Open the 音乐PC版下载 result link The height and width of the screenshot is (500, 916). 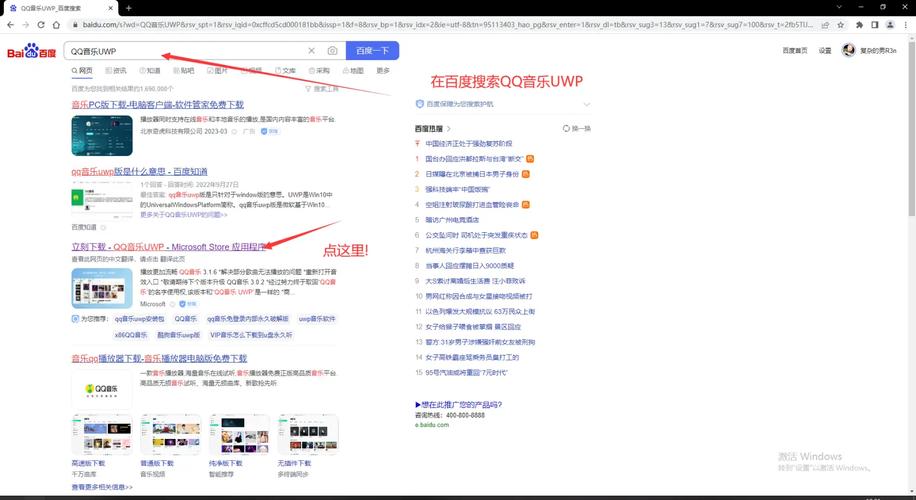(x=158, y=105)
